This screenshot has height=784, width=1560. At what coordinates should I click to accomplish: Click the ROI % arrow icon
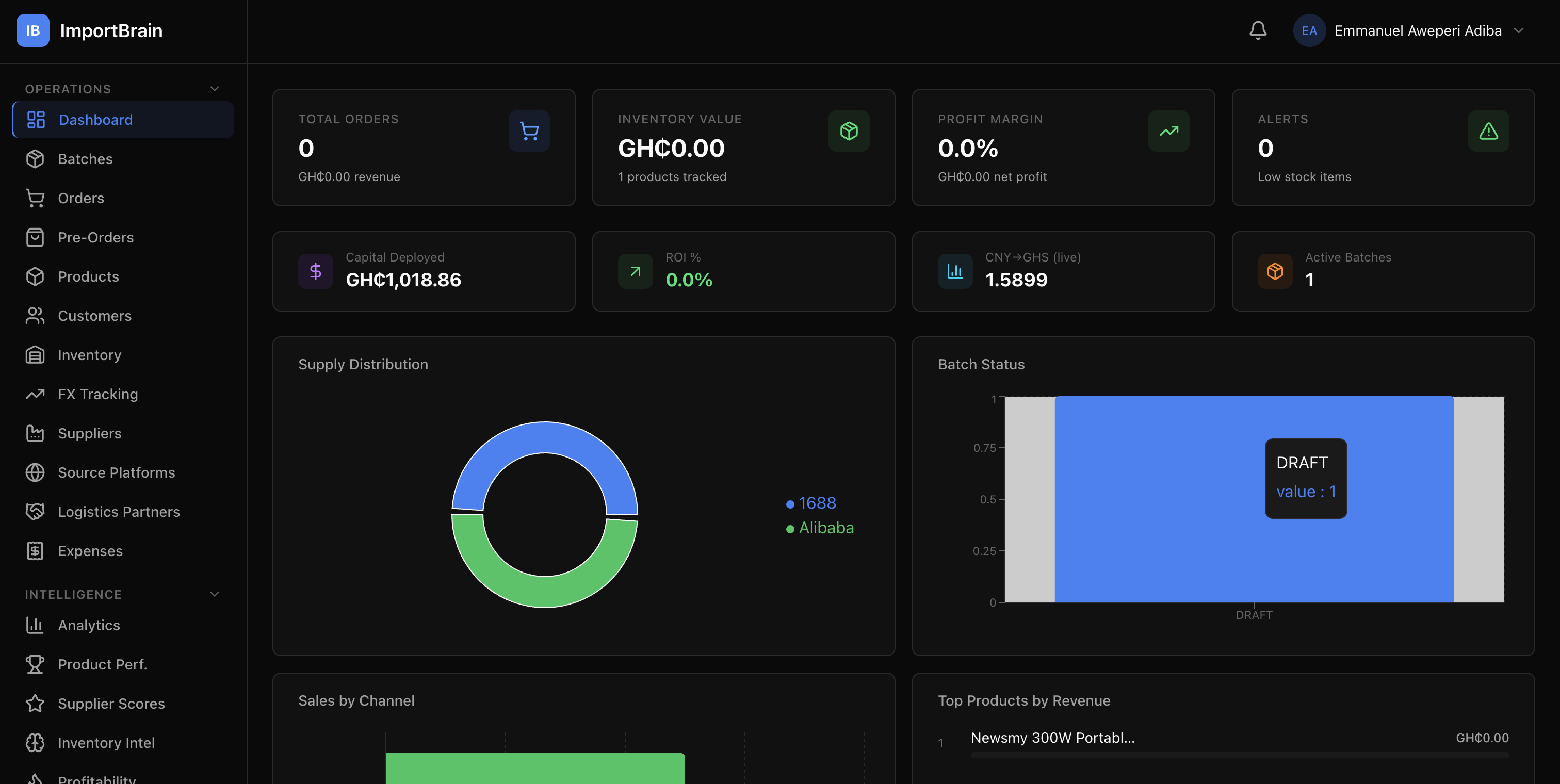tap(635, 271)
